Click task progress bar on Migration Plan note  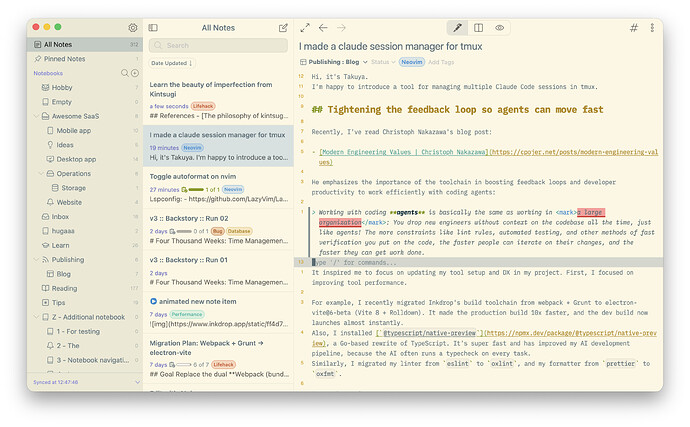(x=184, y=364)
